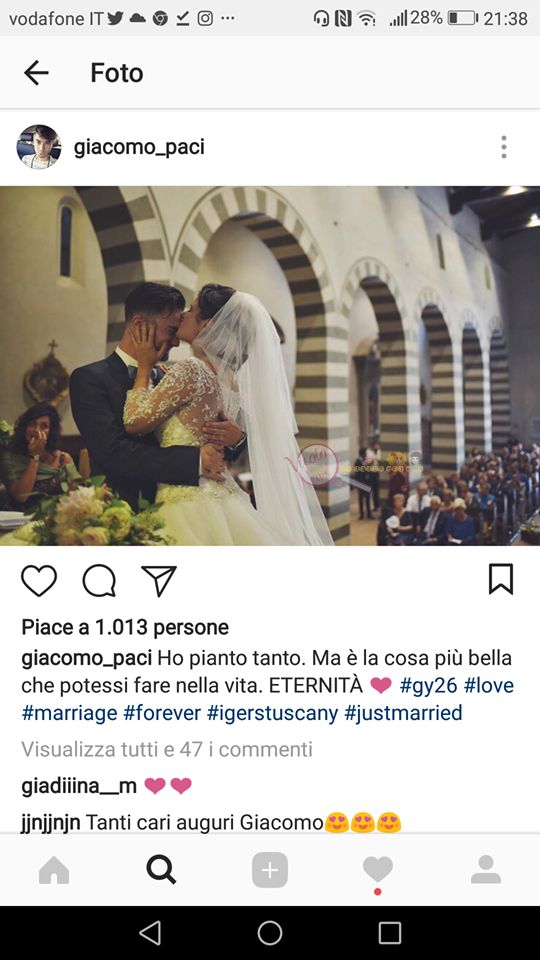The width and height of the screenshot is (540, 960).
Task: Open the profile tab icon
Action: pyautogui.click(x=486, y=870)
